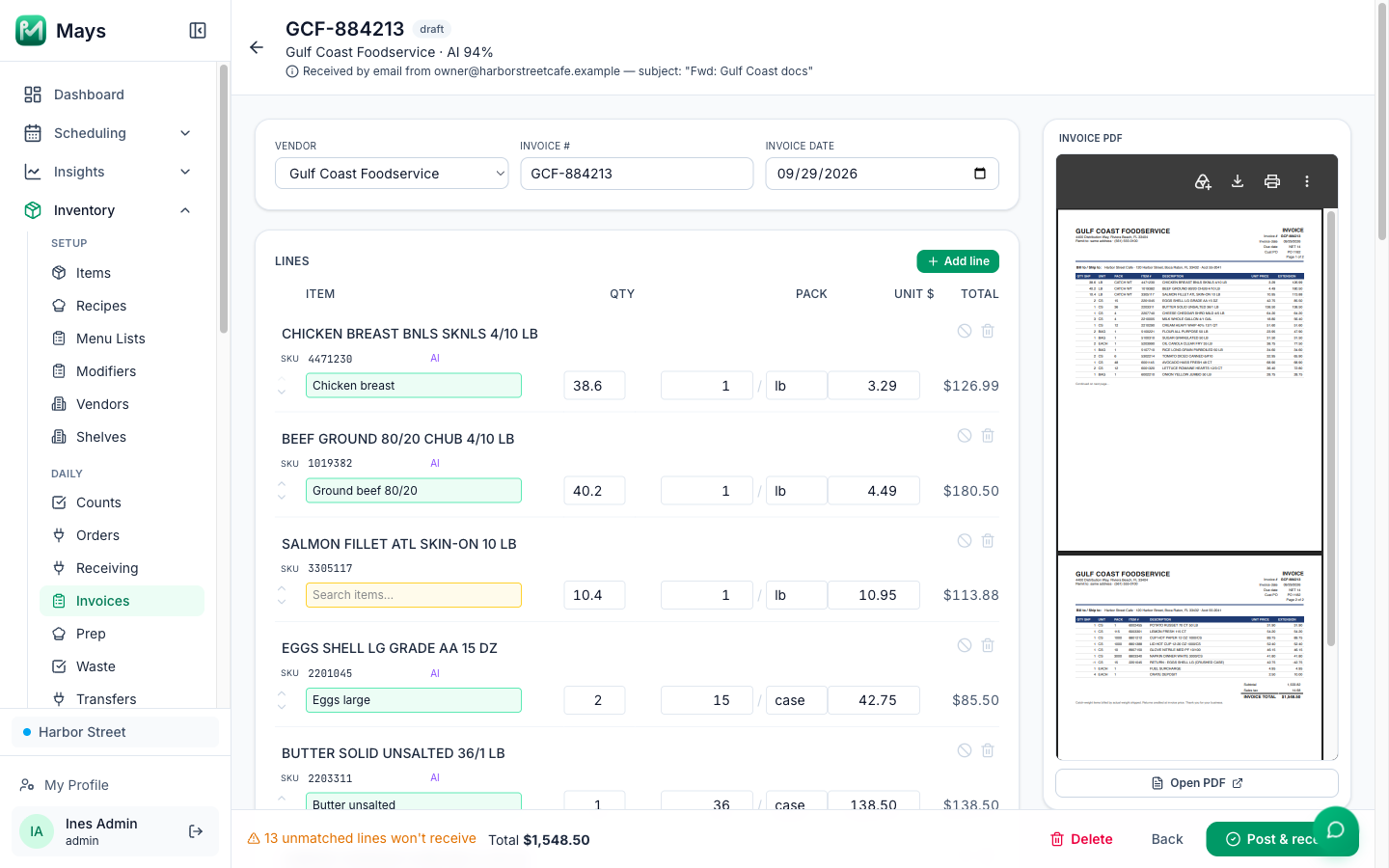The height and width of the screenshot is (868, 1389).
Task: Click the Invoice # field
Action: [x=637, y=174]
